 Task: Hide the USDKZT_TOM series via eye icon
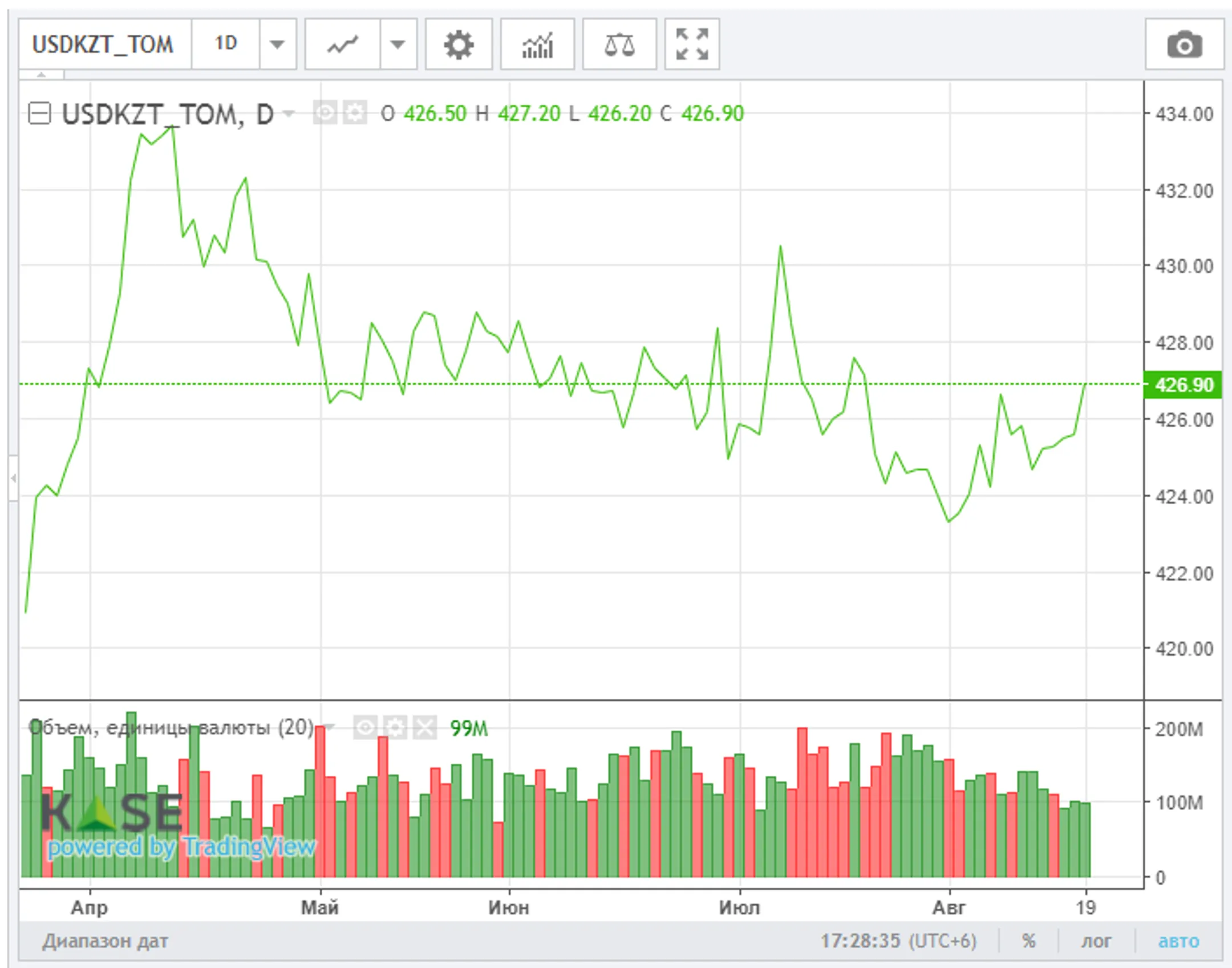coord(325,113)
